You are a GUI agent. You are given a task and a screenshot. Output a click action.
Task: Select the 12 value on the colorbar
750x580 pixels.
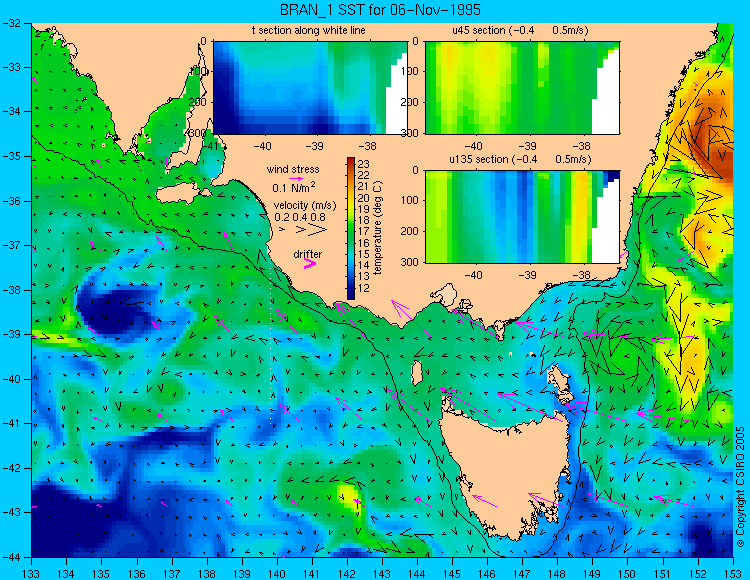[x=363, y=288]
